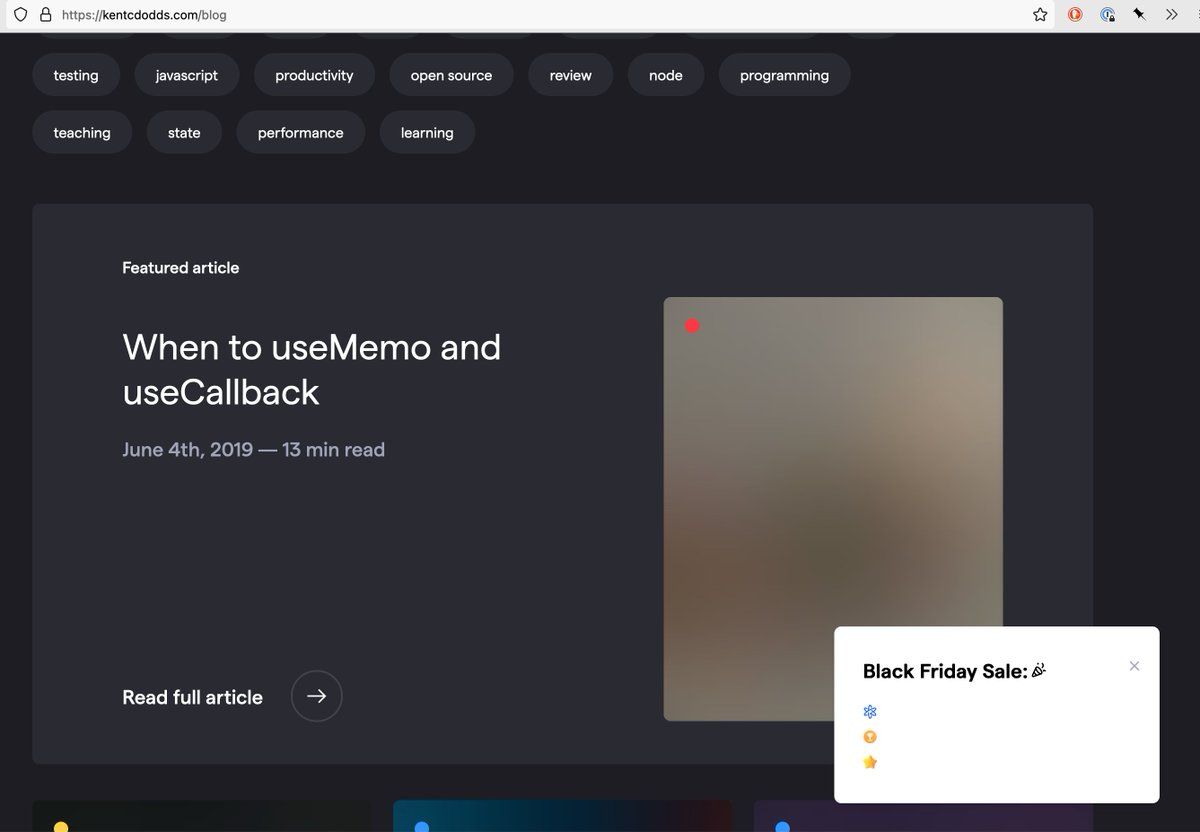This screenshot has width=1200, height=832.
Task: Close the Black Friday Sale popup
Action: click(x=1134, y=666)
